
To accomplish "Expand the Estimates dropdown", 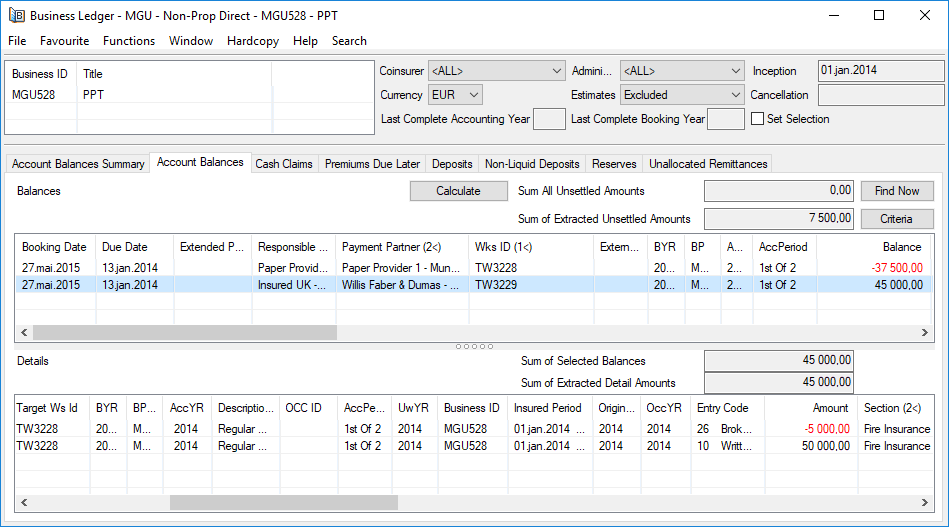I will (735, 95).
